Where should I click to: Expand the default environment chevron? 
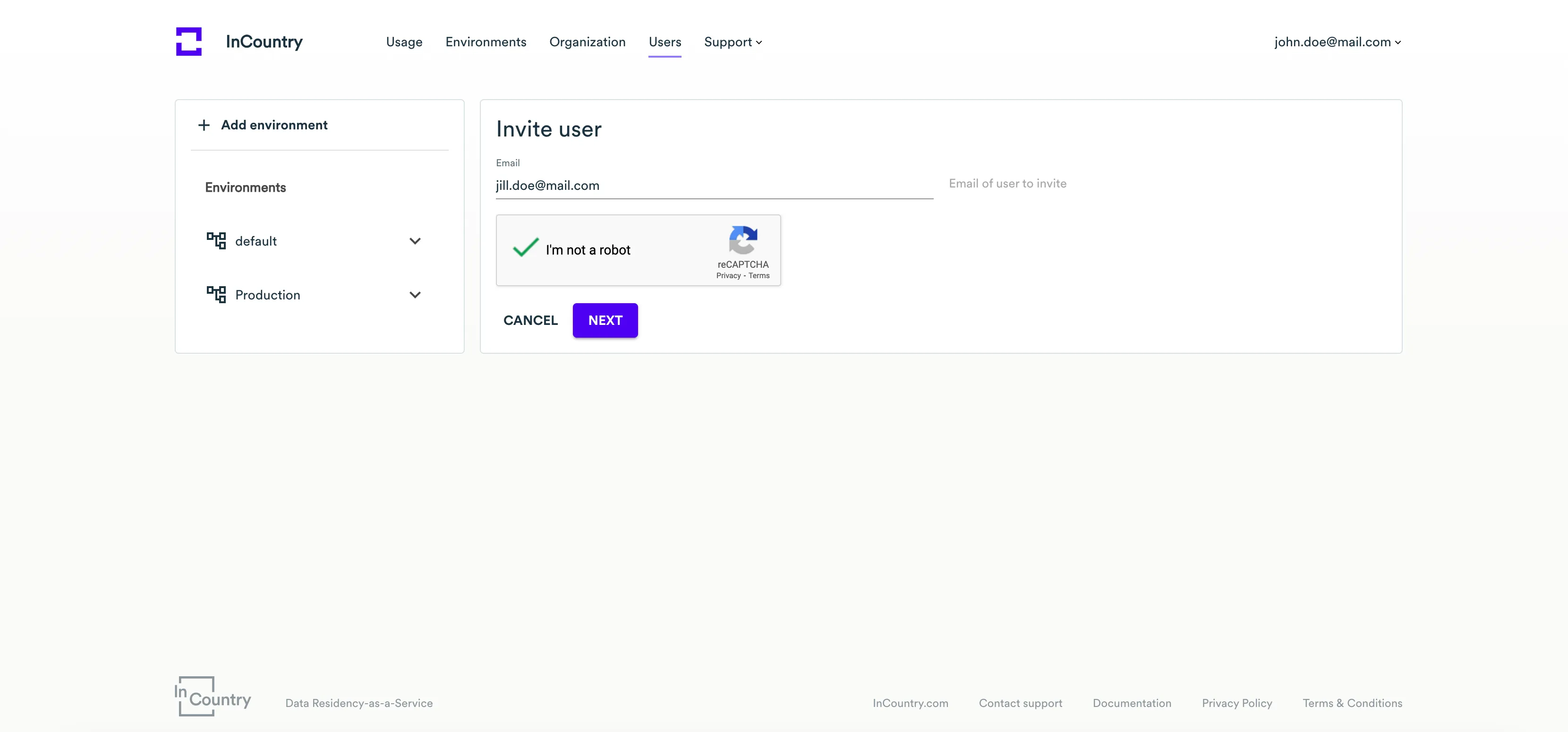(x=415, y=241)
